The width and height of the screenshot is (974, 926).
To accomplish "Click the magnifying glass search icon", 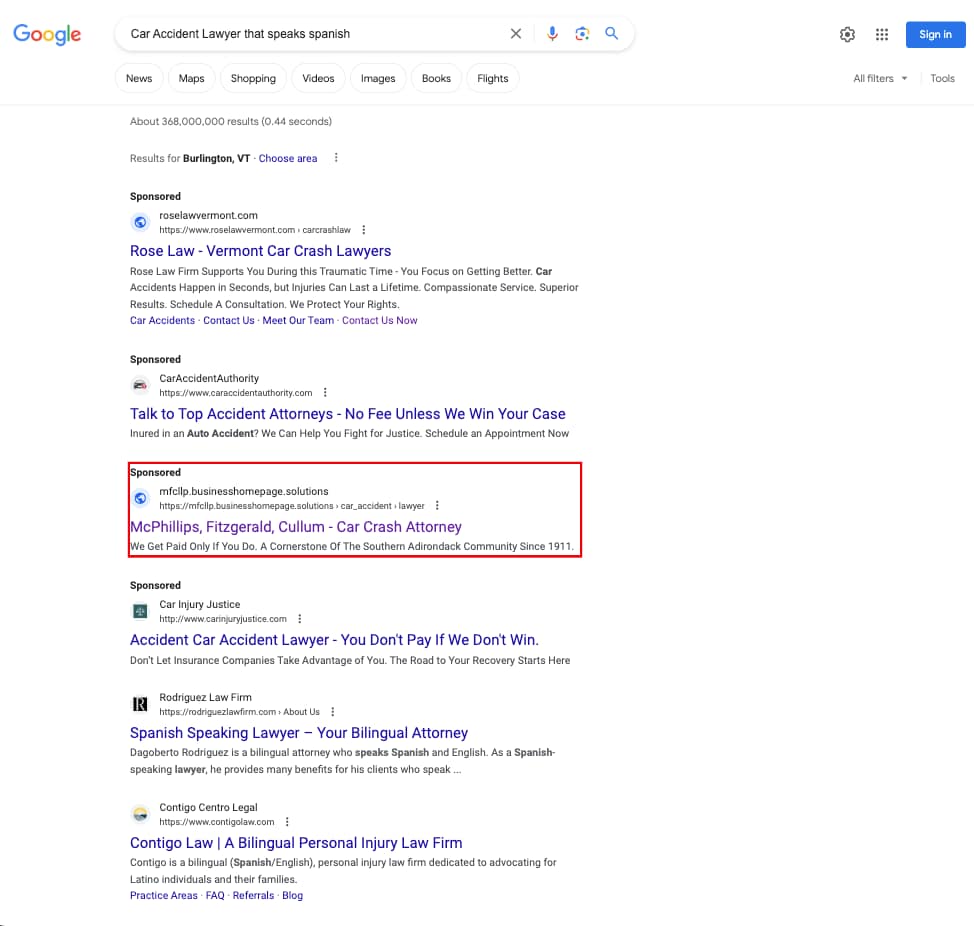I will click(612, 34).
